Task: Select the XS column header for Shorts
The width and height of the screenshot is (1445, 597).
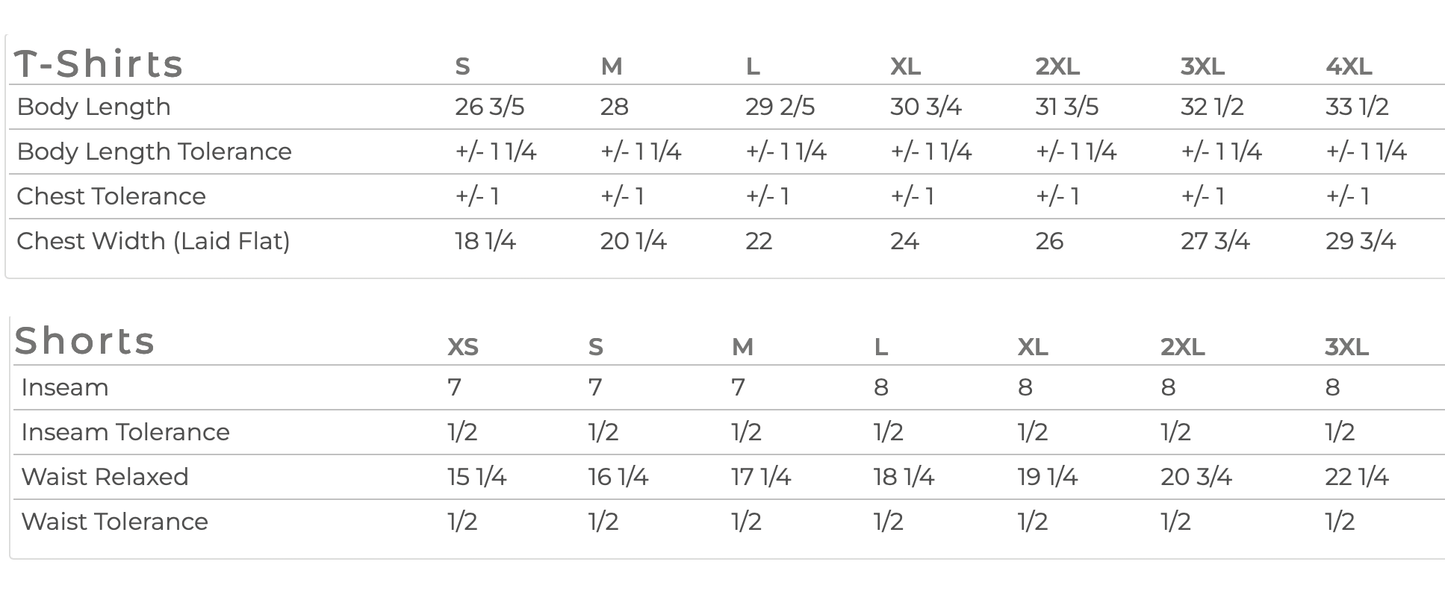Action: [x=463, y=347]
